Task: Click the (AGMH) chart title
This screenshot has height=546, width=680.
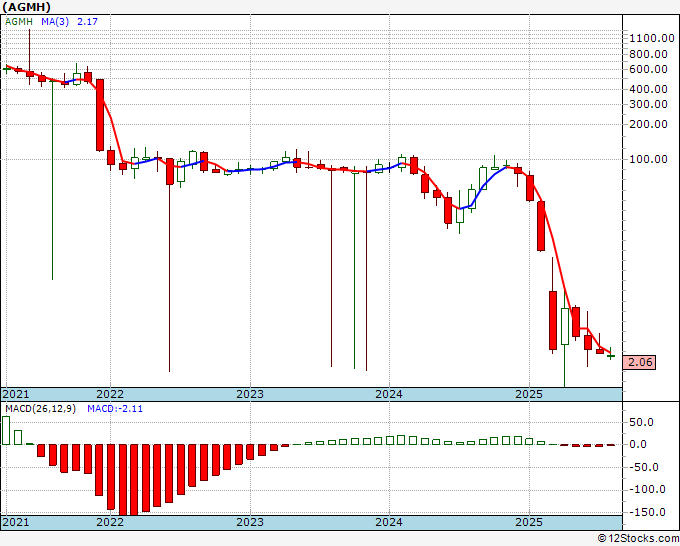Action: [x=26, y=7]
